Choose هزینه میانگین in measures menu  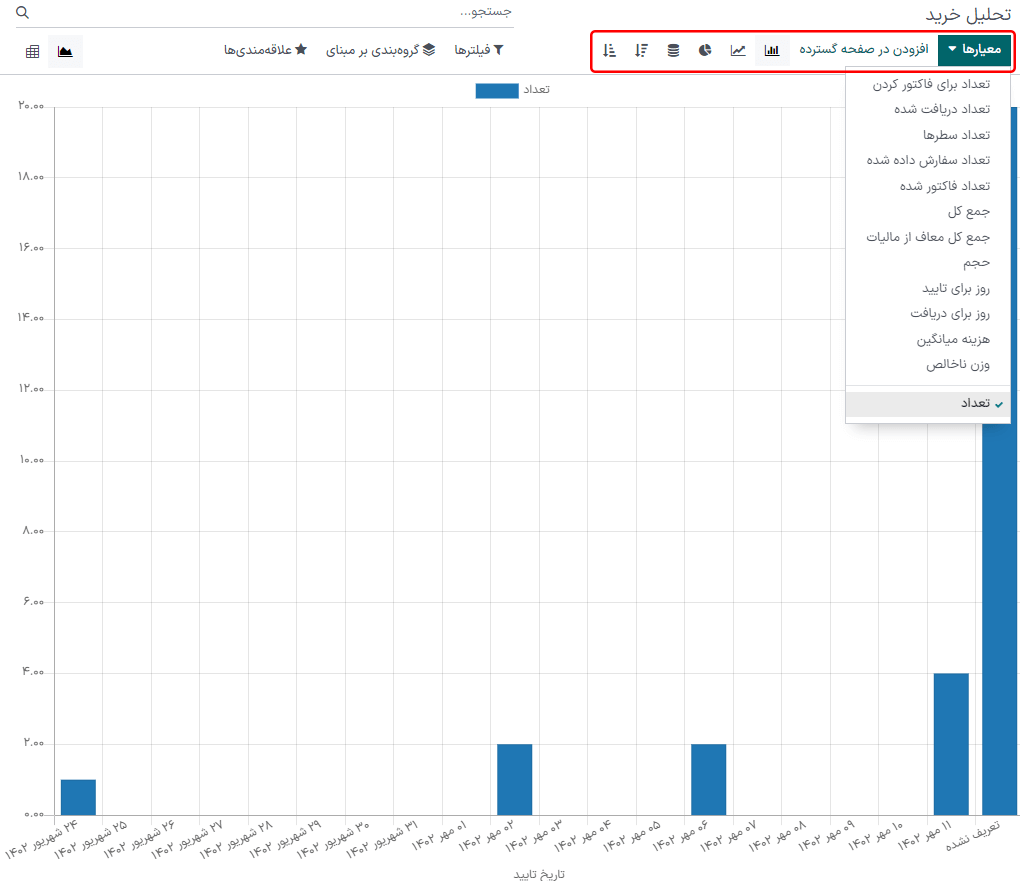tap(953, 339)
